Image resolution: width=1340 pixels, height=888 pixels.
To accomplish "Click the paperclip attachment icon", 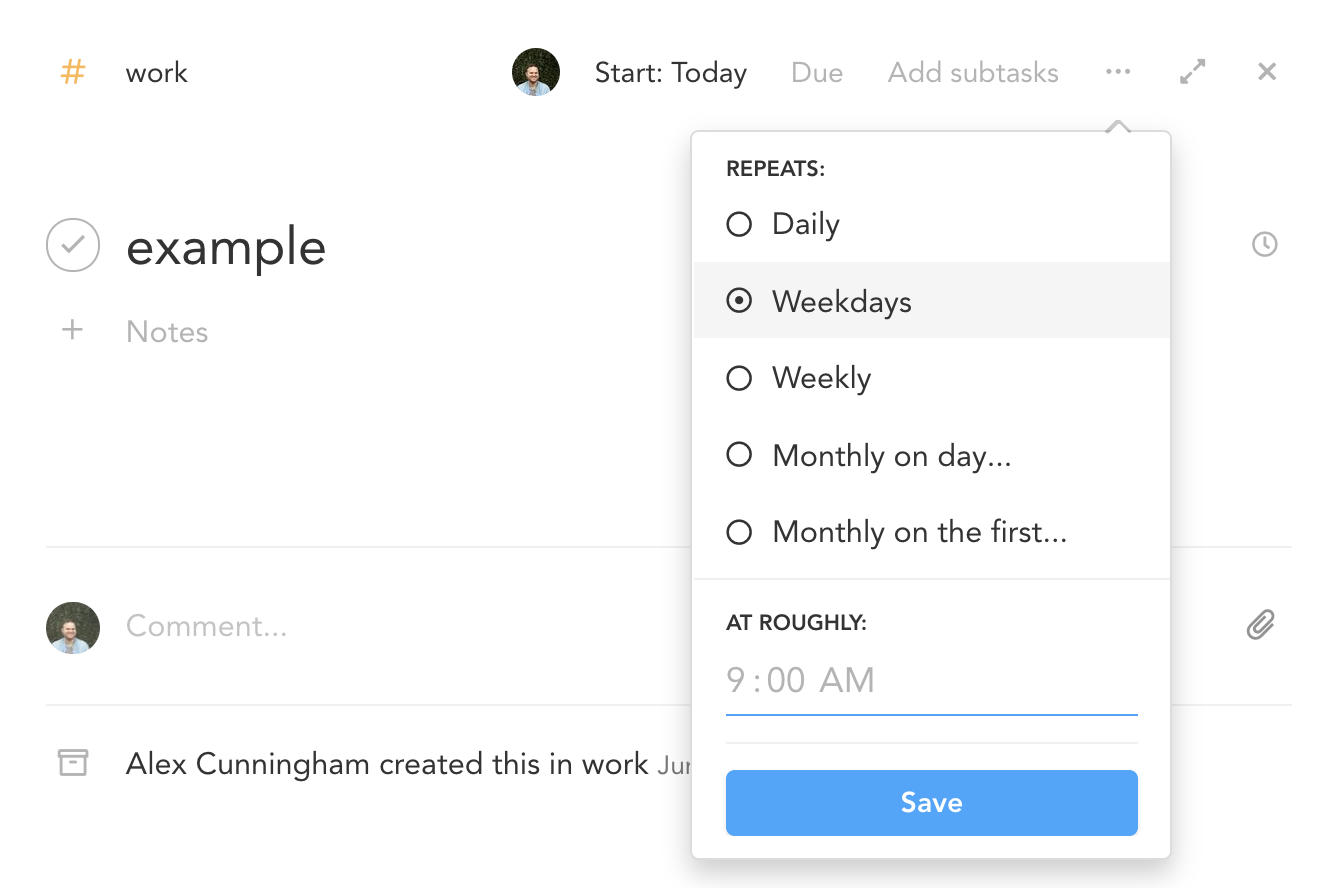I will pos(1260,625).
